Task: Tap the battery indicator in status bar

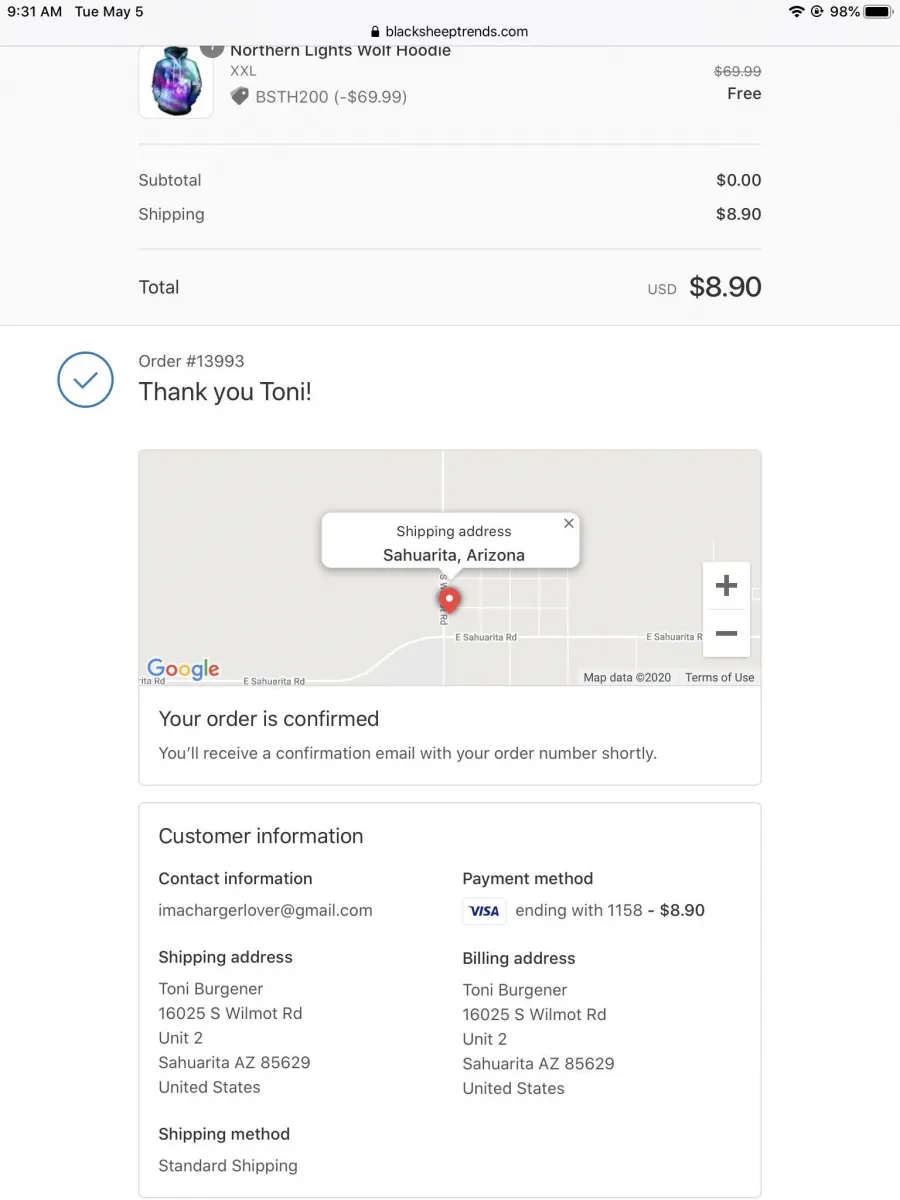Action: tap(878, 12)
